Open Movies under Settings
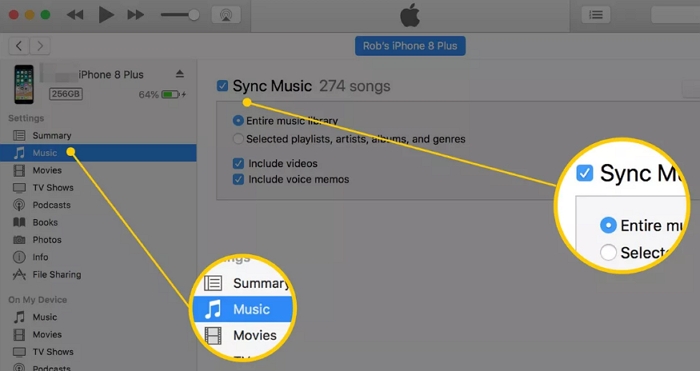This screenshot has width=700, height=371. (x=98, y=170)
